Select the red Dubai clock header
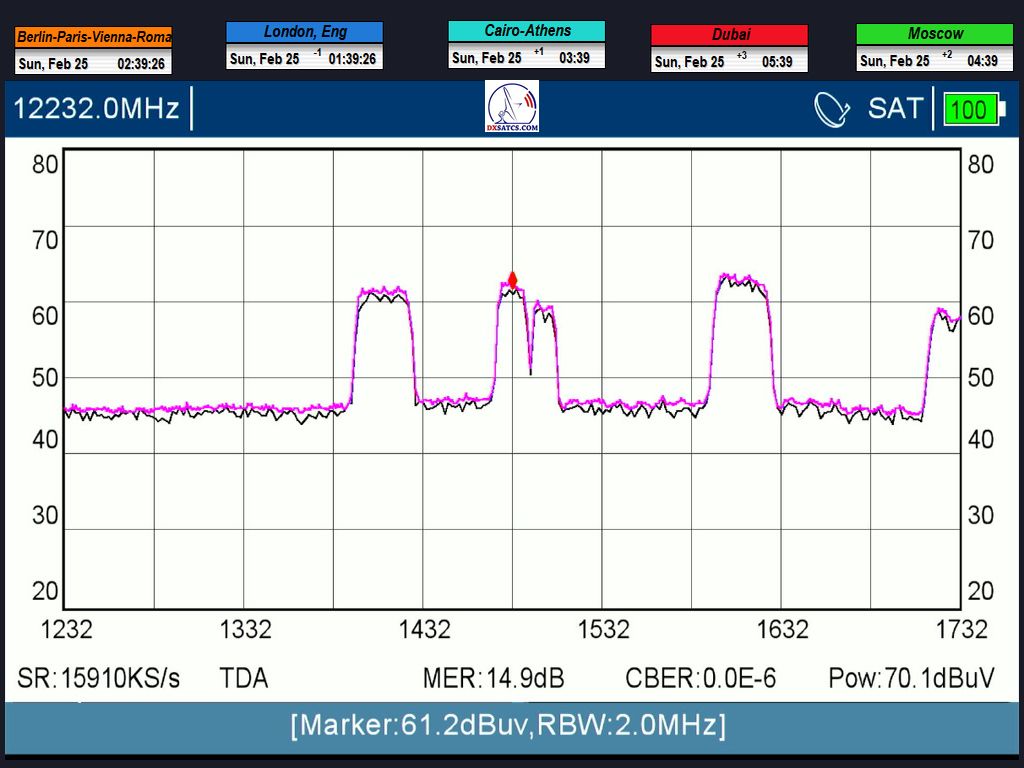 [729, 35]
